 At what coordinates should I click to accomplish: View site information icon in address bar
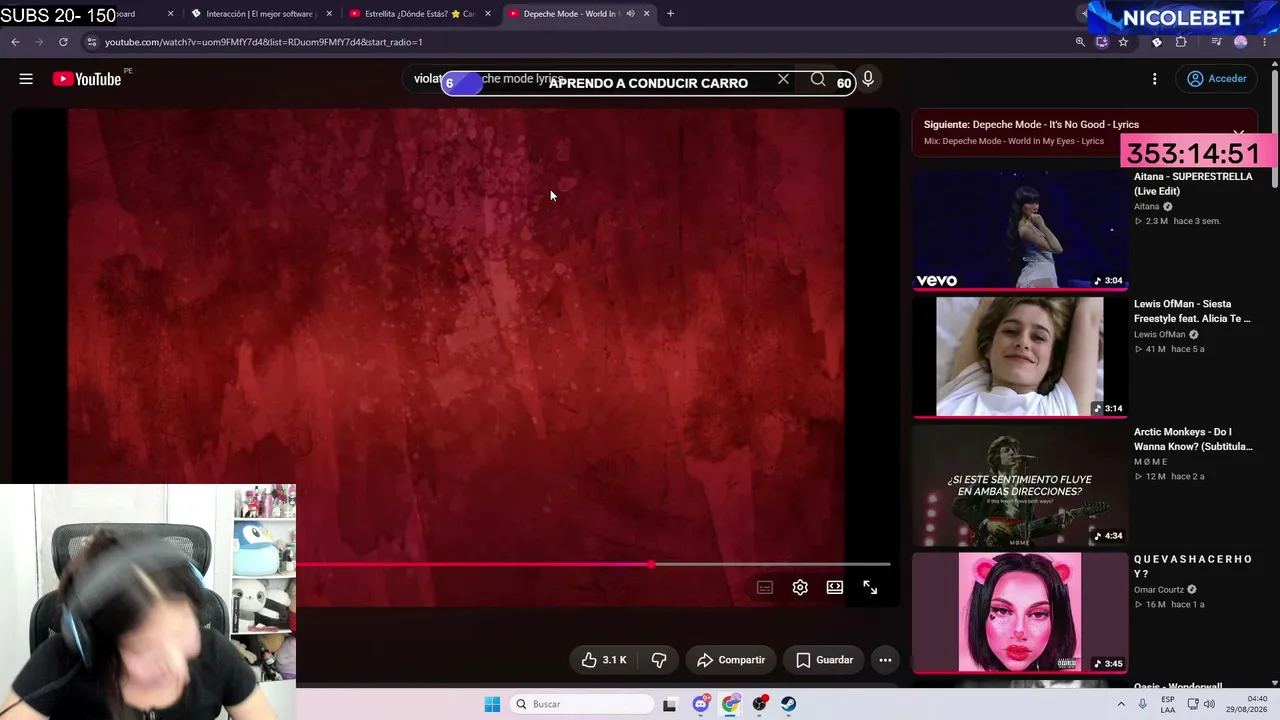click(91, 42)
